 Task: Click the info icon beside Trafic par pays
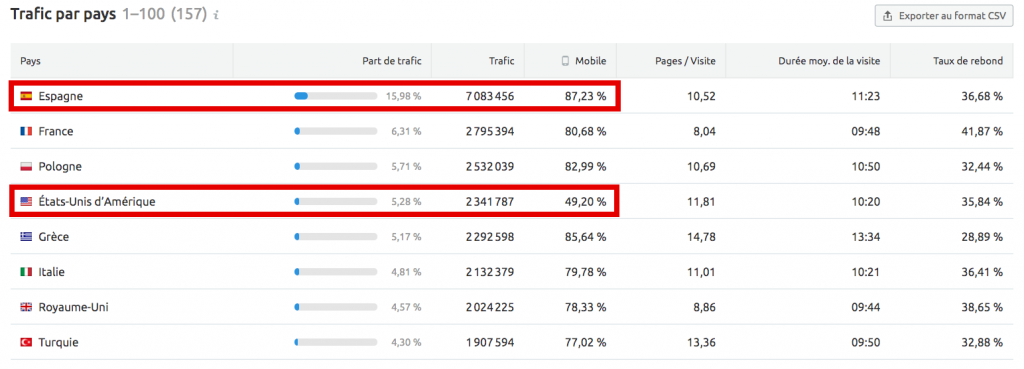pyautogui.click(x=216, y=15)
